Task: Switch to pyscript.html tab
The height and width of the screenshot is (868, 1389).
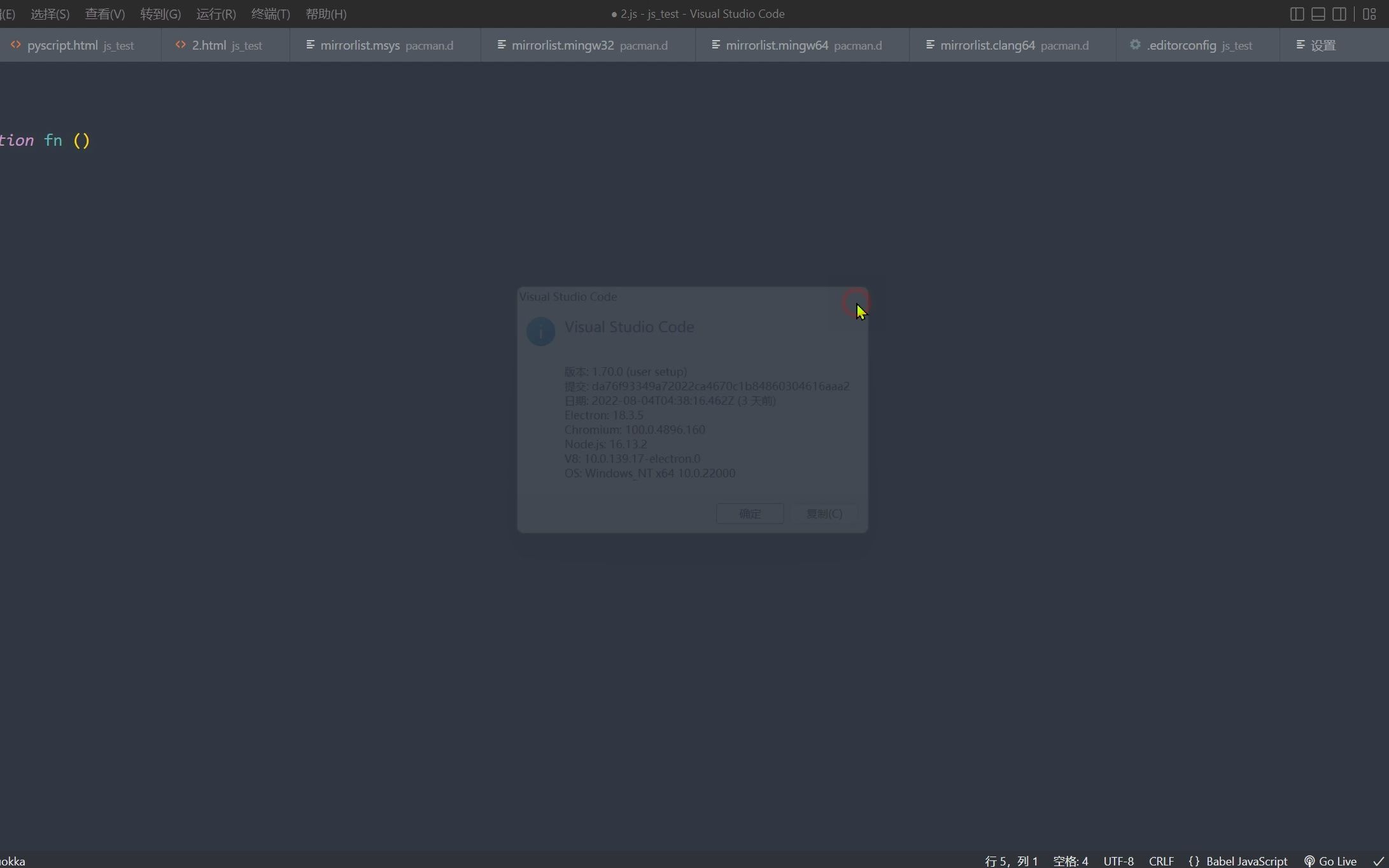Action: 80,45
